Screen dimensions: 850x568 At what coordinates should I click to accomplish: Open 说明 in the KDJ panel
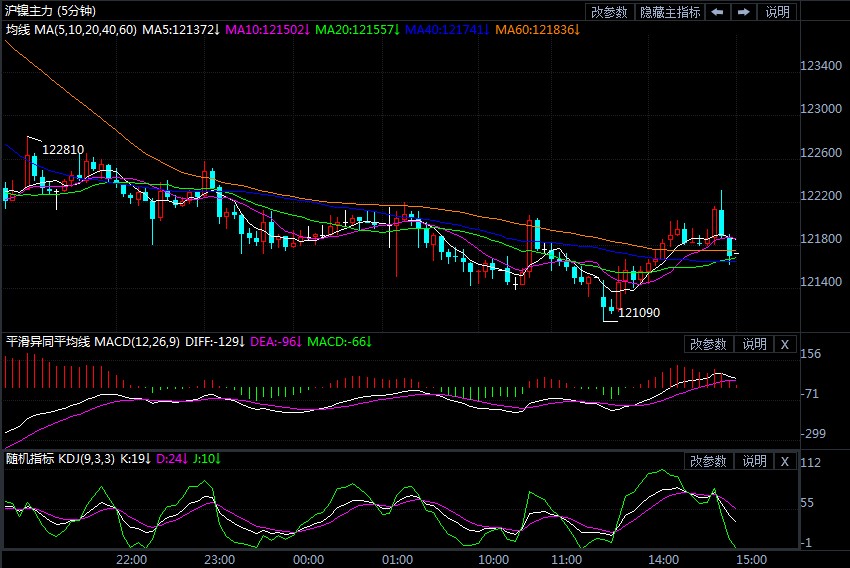coord(753,461)
